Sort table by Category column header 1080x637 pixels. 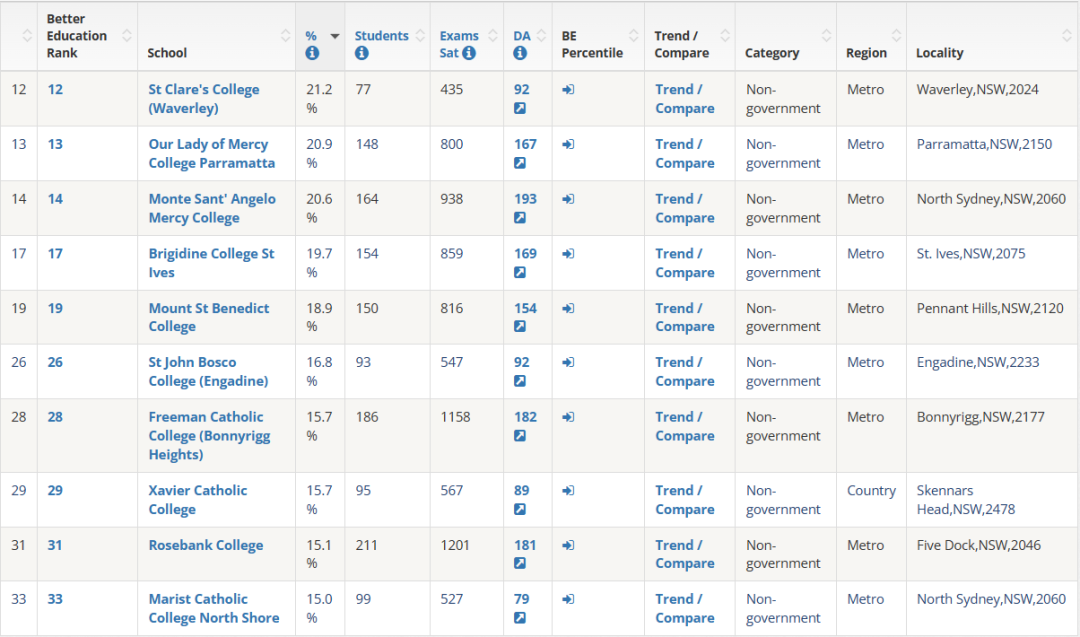[x=772, y=53]
